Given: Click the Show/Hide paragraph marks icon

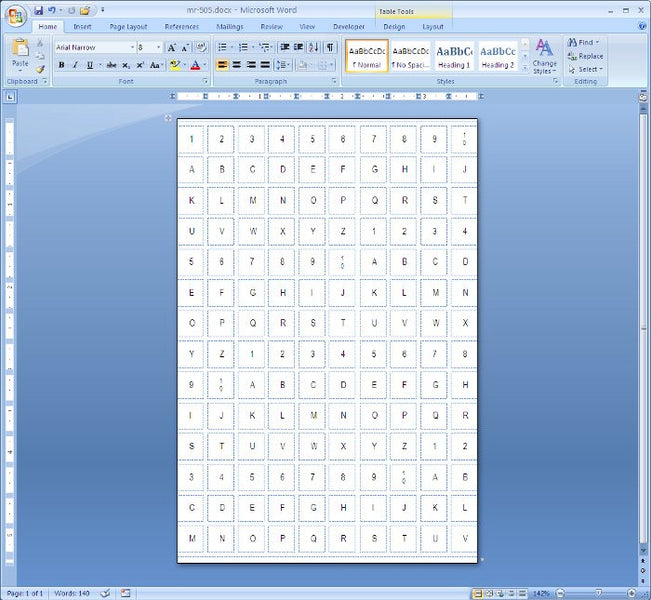Looking at the screenshot, I should click(x=330, y=47).
